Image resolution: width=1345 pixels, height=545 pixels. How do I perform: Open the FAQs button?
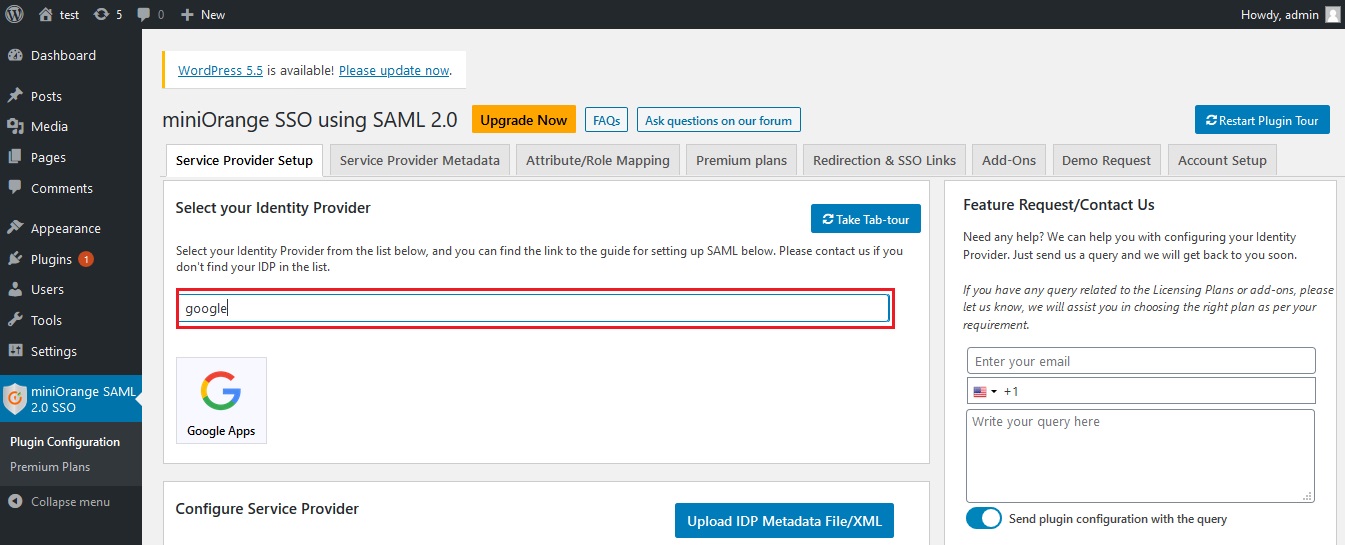point(606,120)
